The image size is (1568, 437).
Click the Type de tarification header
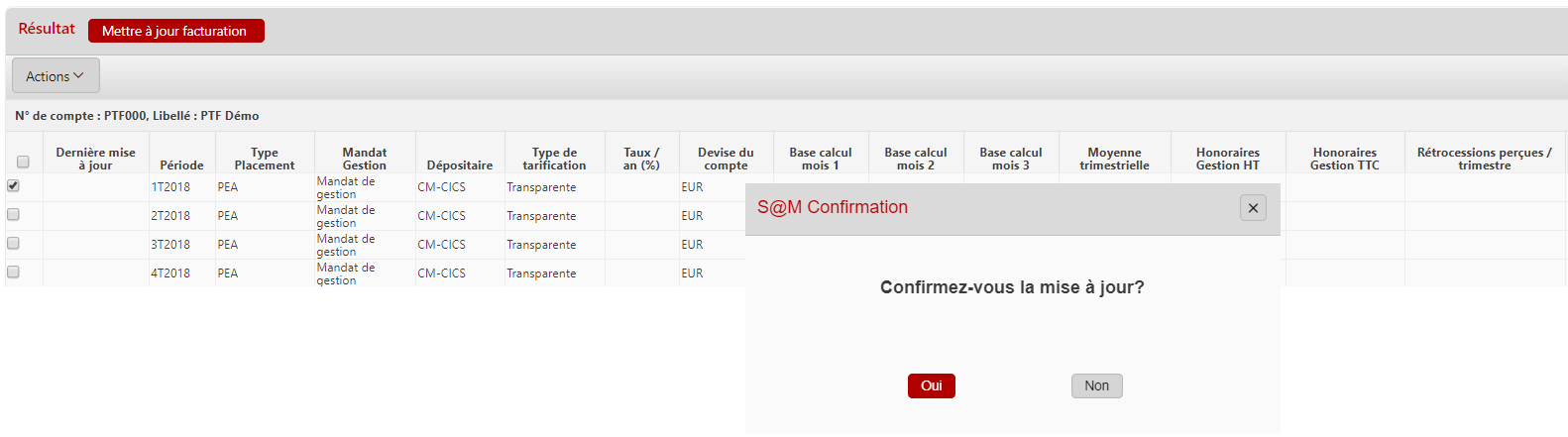tap(554, 159)
